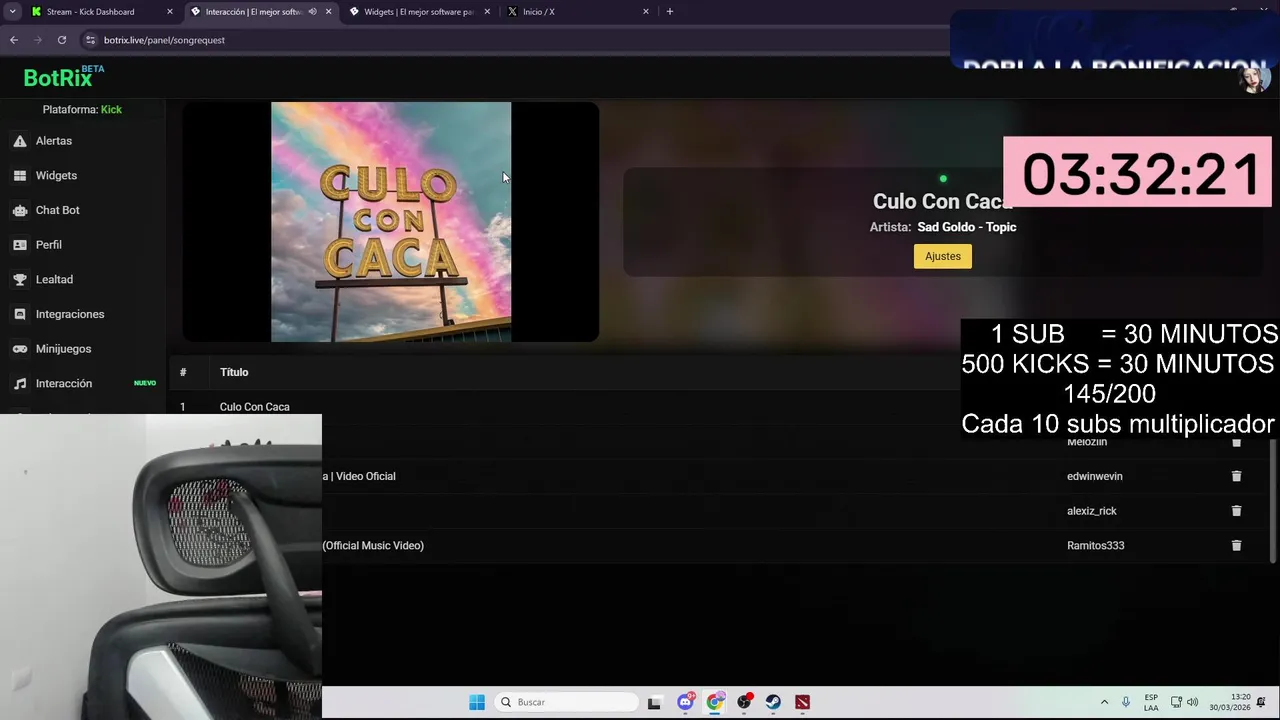The width and height of the screenshot is (1280, 720).
Task: Close the Inicio / X tab
Action: (x=645, y=12)
